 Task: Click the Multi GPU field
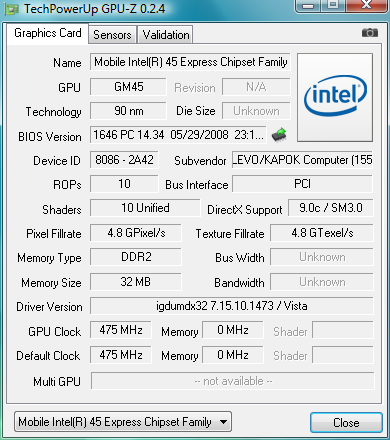point(233,381)
